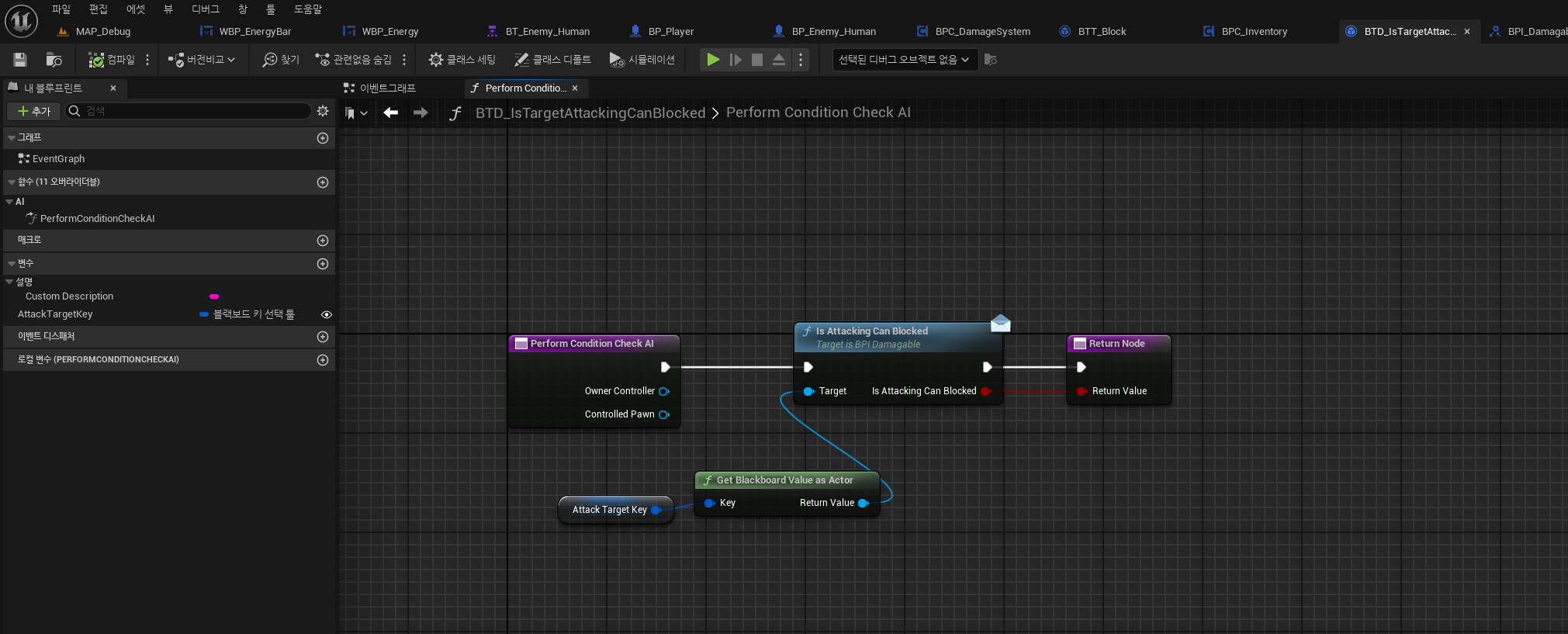Navigate forward in graph history
Image resolution: width=1568 pixels, height=634 pixels.
point(421,113)
